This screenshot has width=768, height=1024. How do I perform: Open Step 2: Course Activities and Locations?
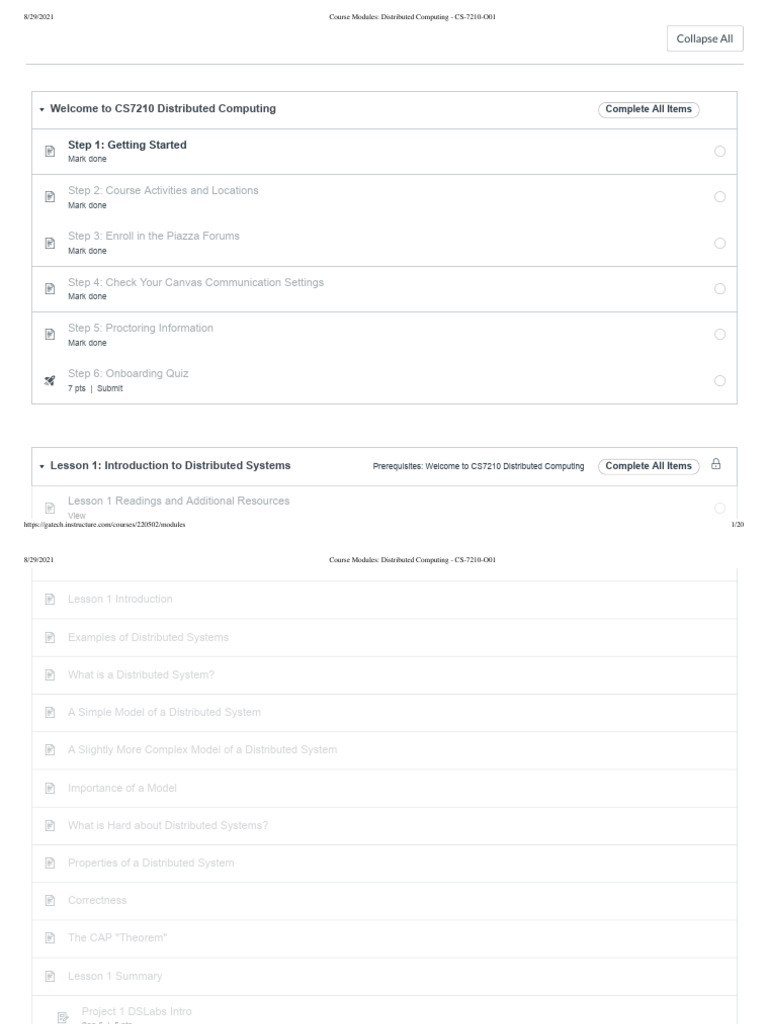pyautogui.click(x=163, y=190)
